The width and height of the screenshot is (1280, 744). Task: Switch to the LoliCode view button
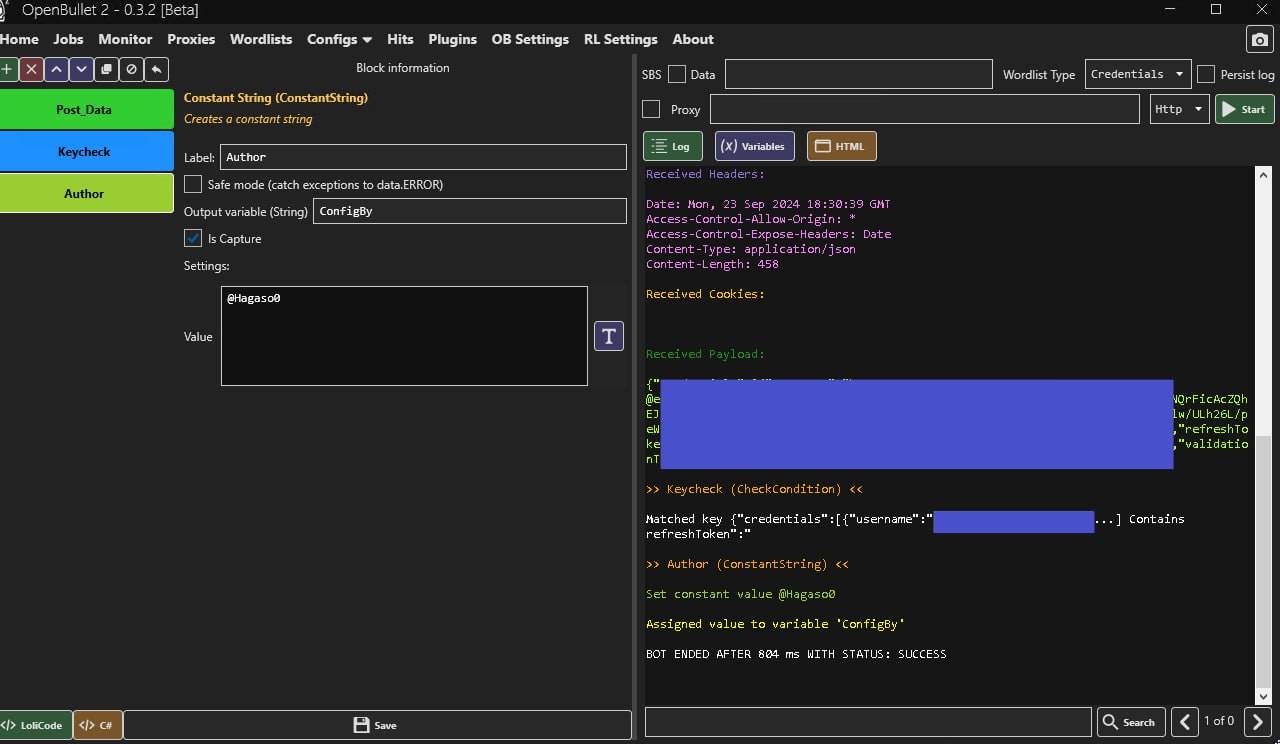(x=35, y=725)
